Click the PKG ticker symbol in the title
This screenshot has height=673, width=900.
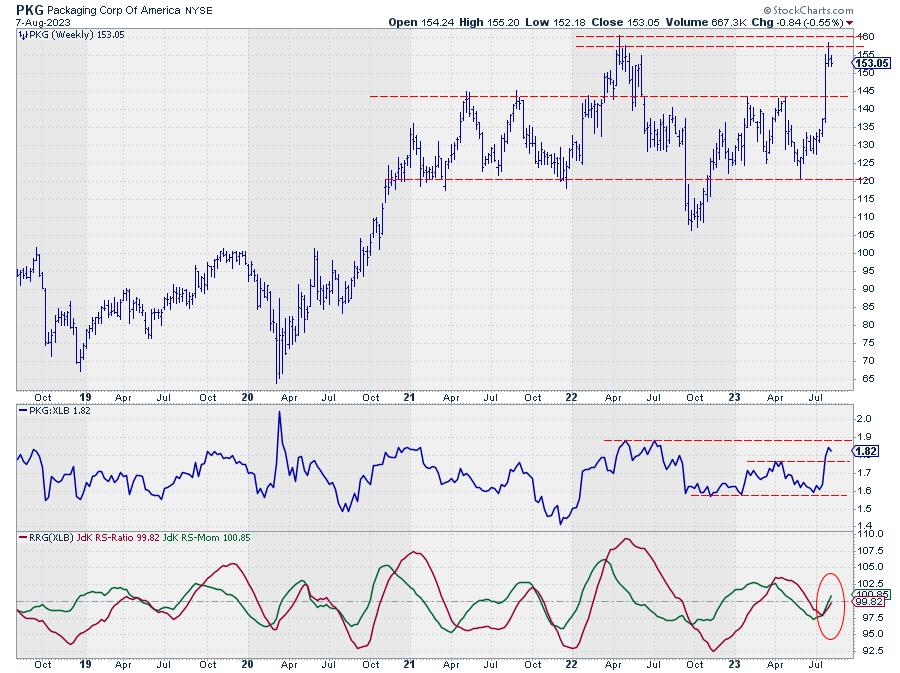30,10
